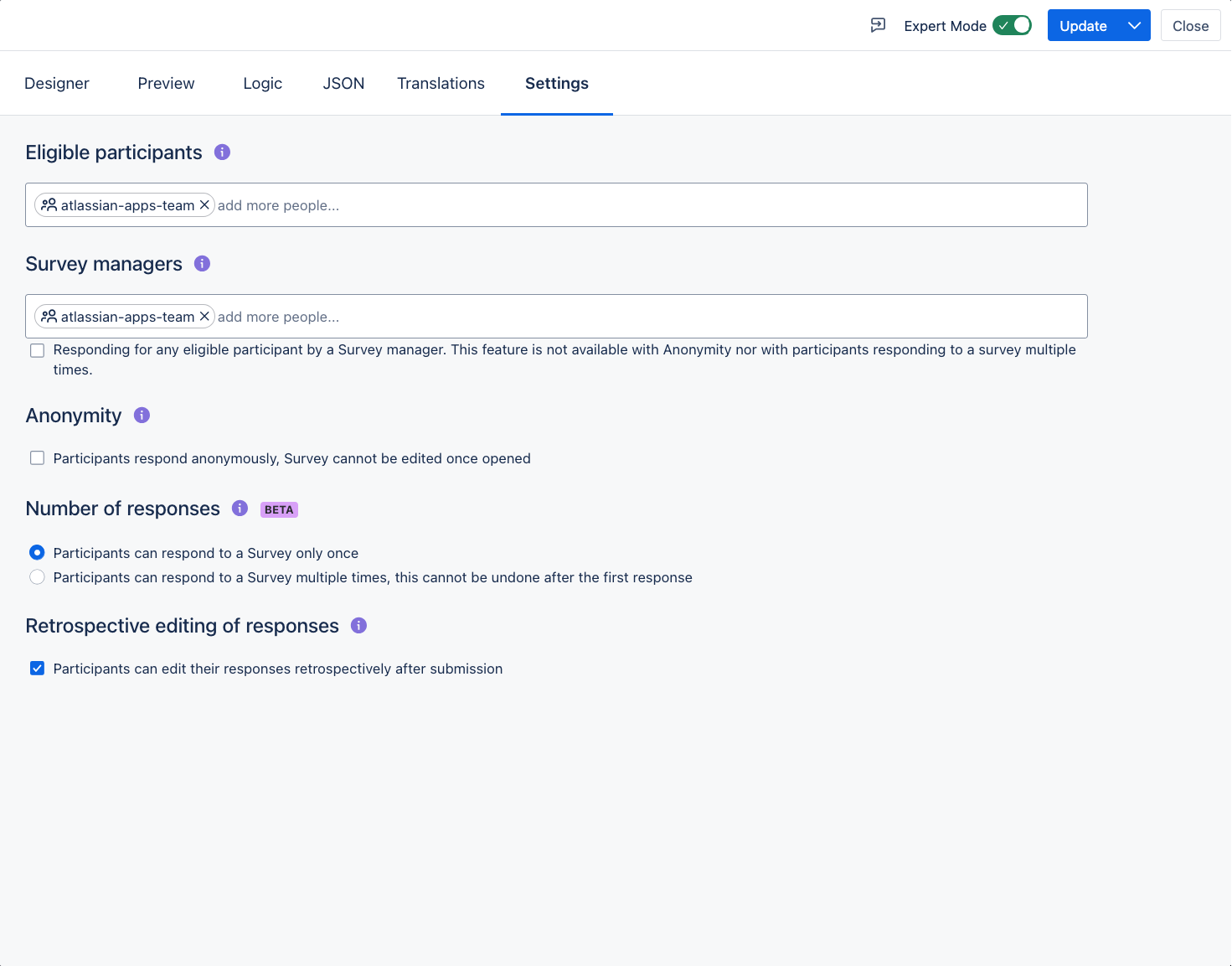The image size is (1232, 966).
Task: Click the Update button
Action: click(1083, 25)
